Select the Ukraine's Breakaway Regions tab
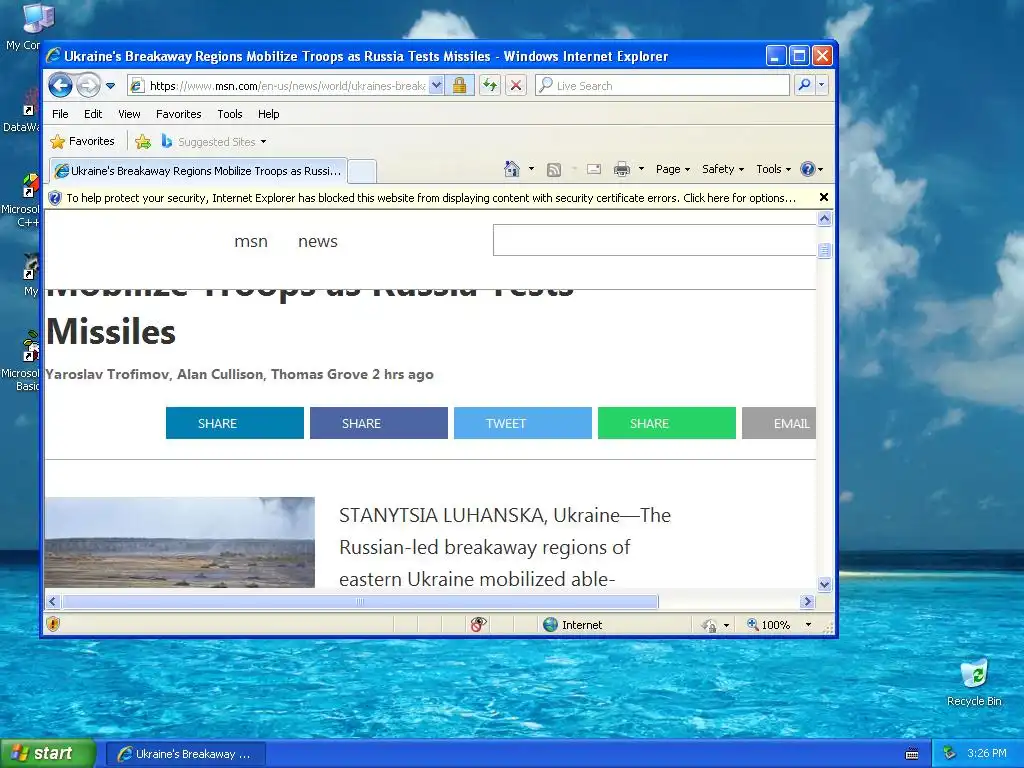This screenshot has height=768, width=1024. pyautogui.click(x=198, y=171)
